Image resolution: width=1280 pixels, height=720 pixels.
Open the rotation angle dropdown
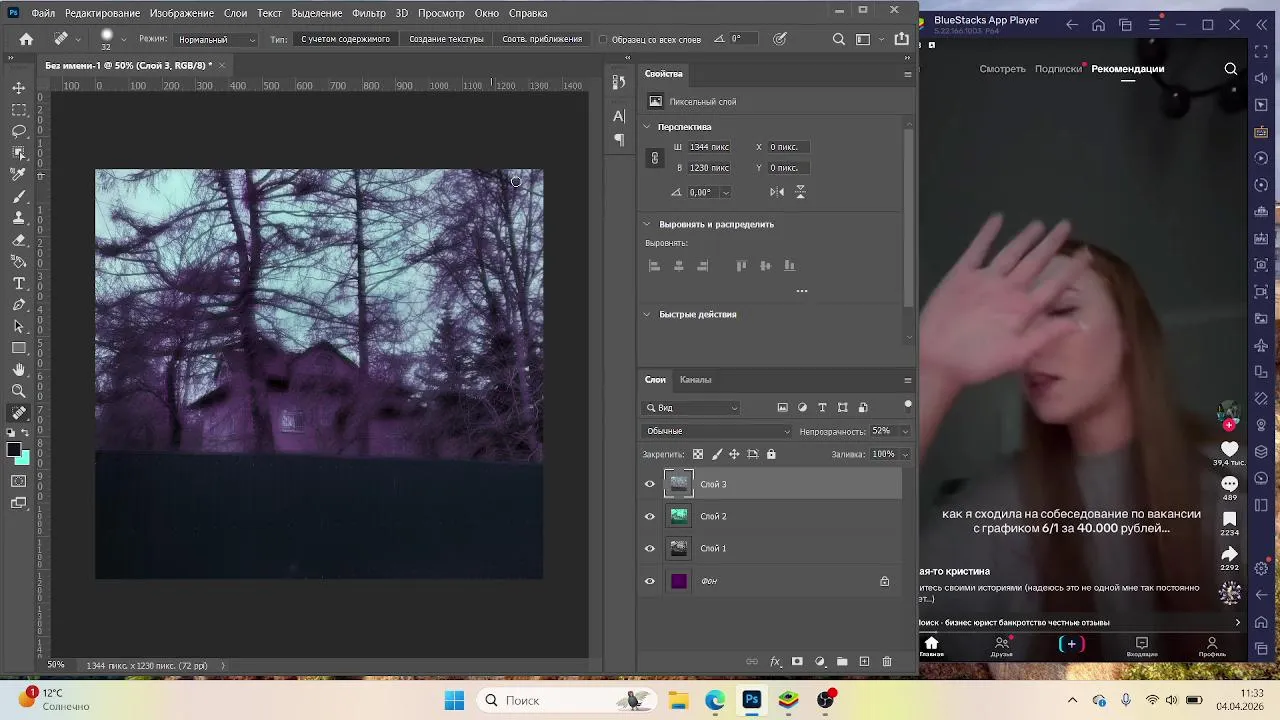point(725,192)
